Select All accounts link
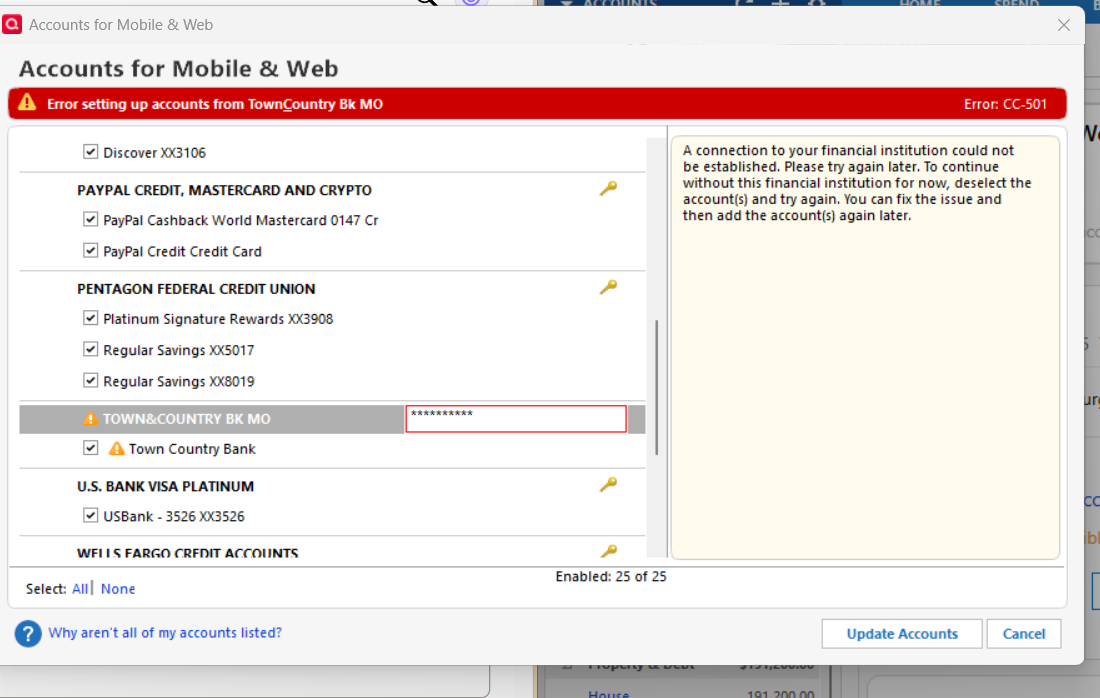 pos(80,589)
